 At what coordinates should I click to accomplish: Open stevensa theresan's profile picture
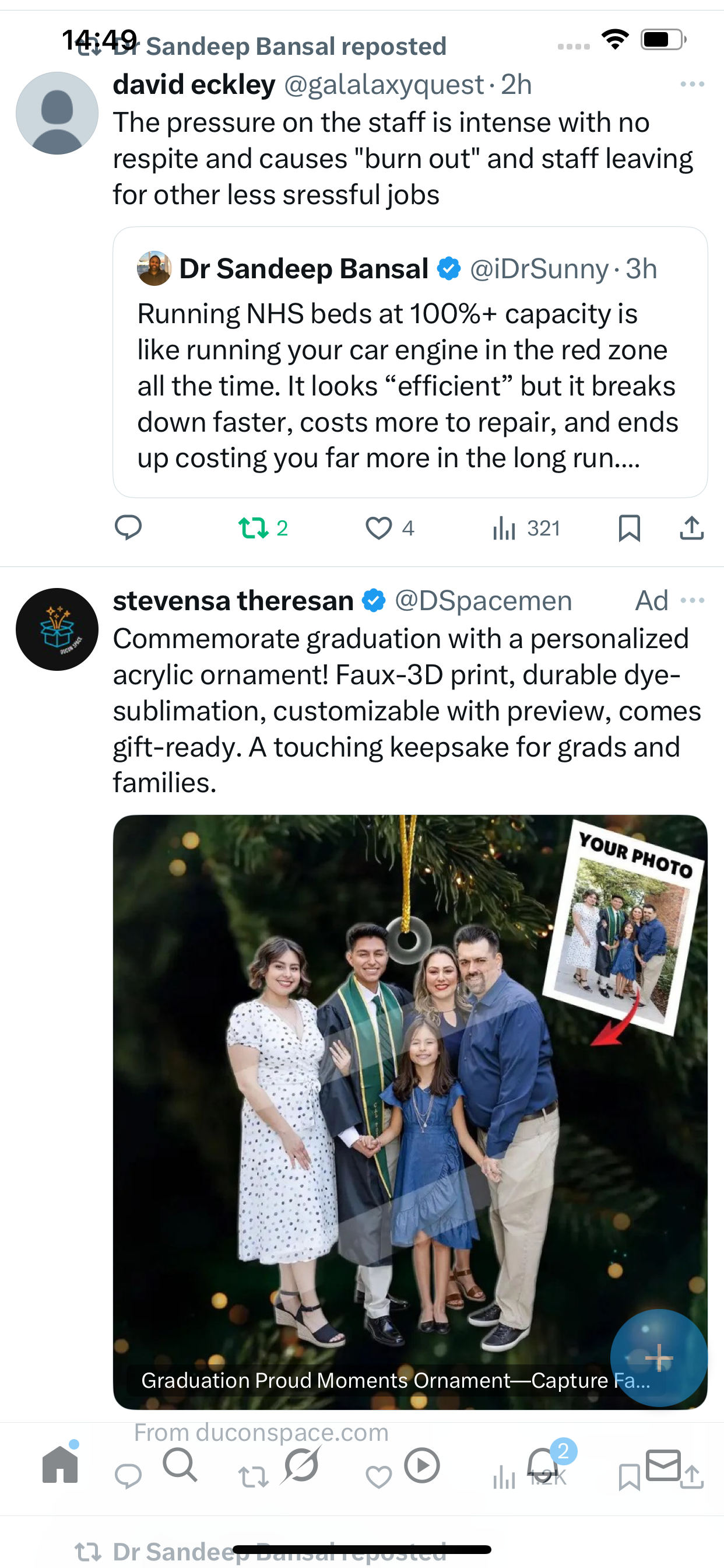click(x=57, y=629)
